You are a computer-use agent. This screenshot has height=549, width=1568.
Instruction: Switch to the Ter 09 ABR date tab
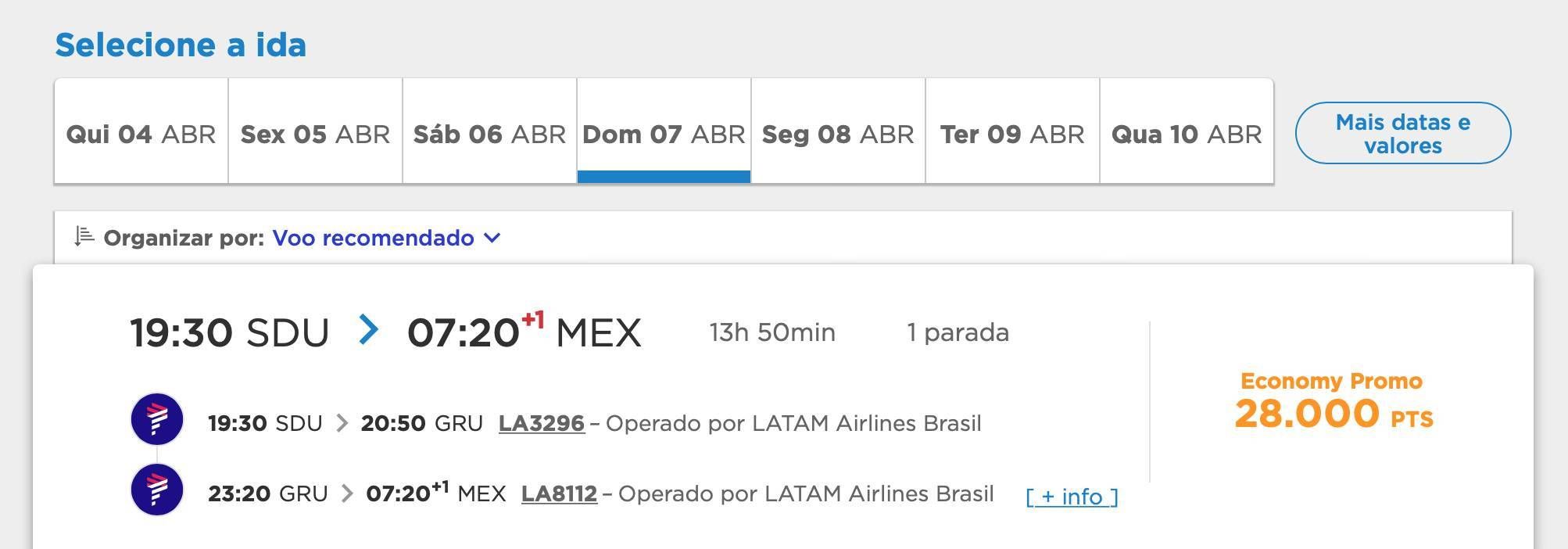[1012, 133]
